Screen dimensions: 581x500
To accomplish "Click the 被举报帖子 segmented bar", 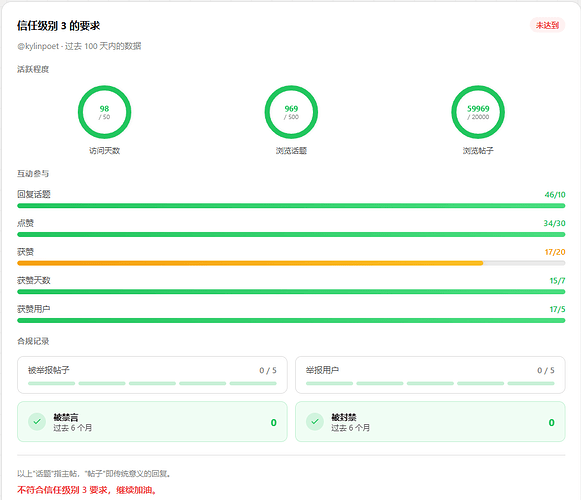I will tap(152, 383).
